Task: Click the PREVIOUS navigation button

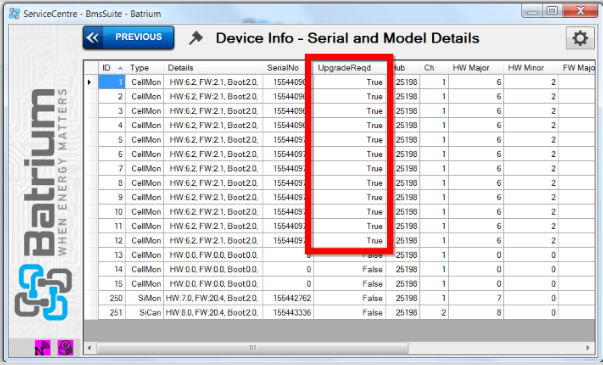Action: point(128,37)
